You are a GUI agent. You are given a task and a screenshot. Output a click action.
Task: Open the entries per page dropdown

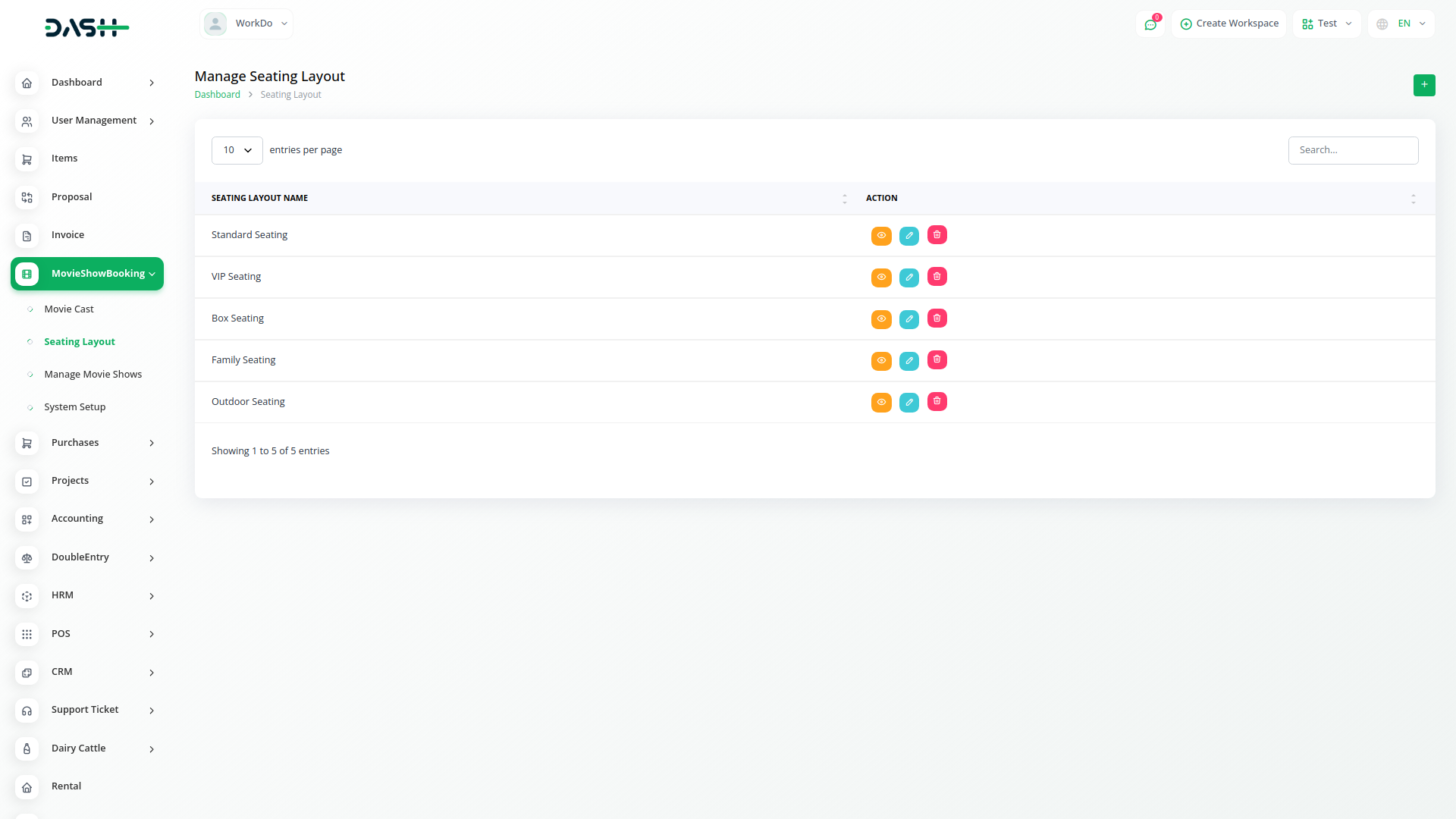click(x=237, y=150)
